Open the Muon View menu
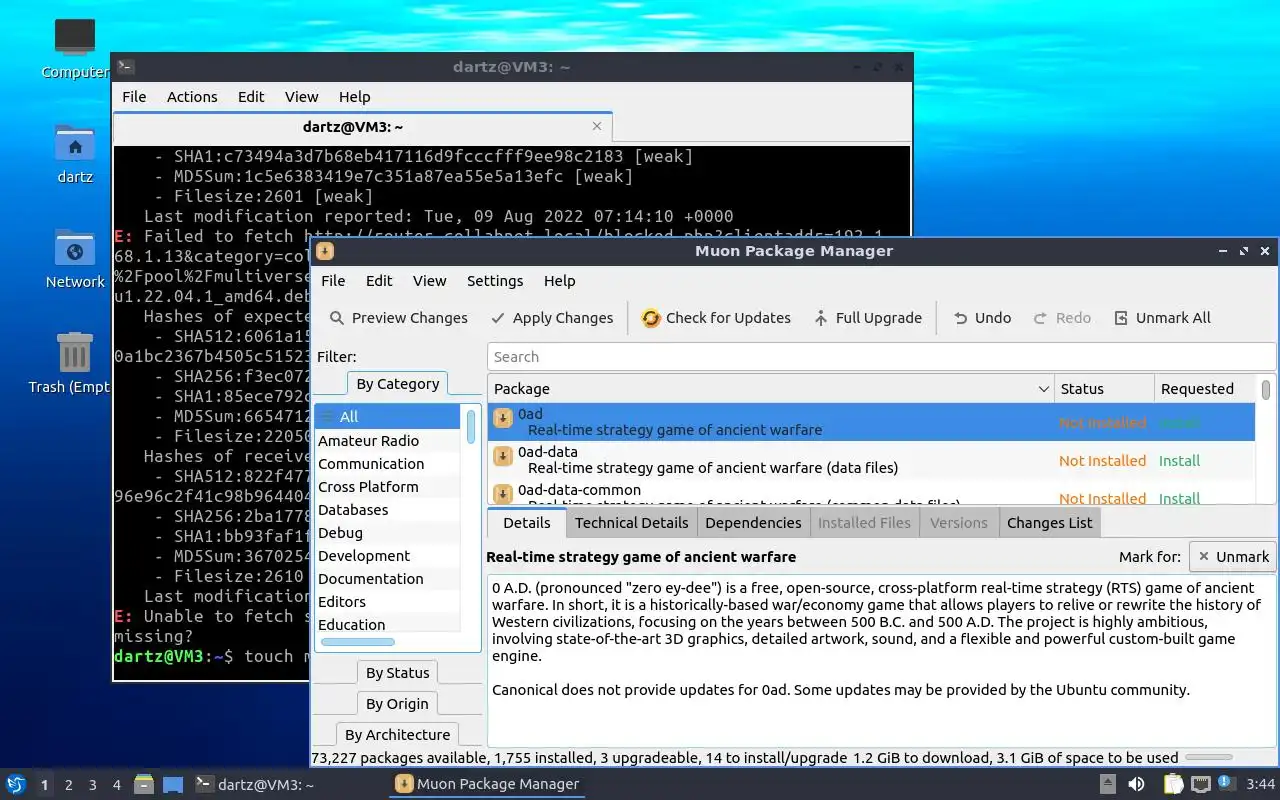The height and width of the screenshot is (800, 1280). click(x=429, y=281)
